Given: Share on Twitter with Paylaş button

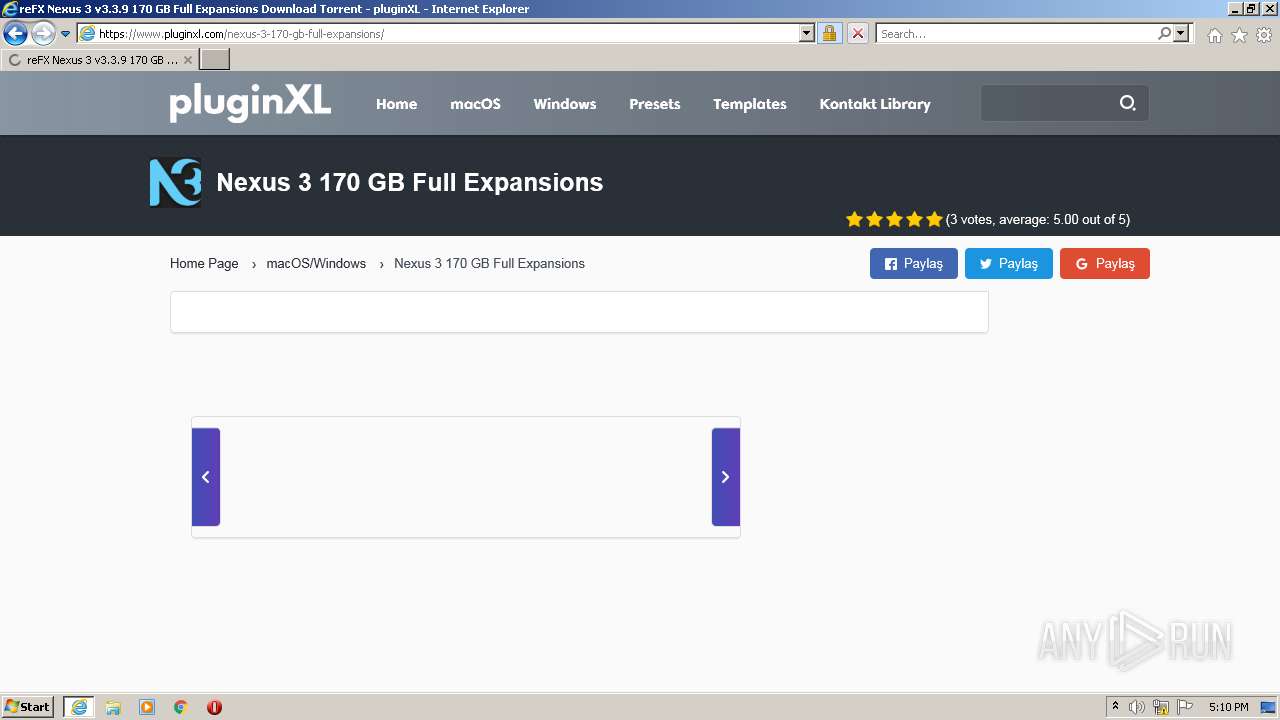Looking at the screenshot, I should [x=1009, y=264].
